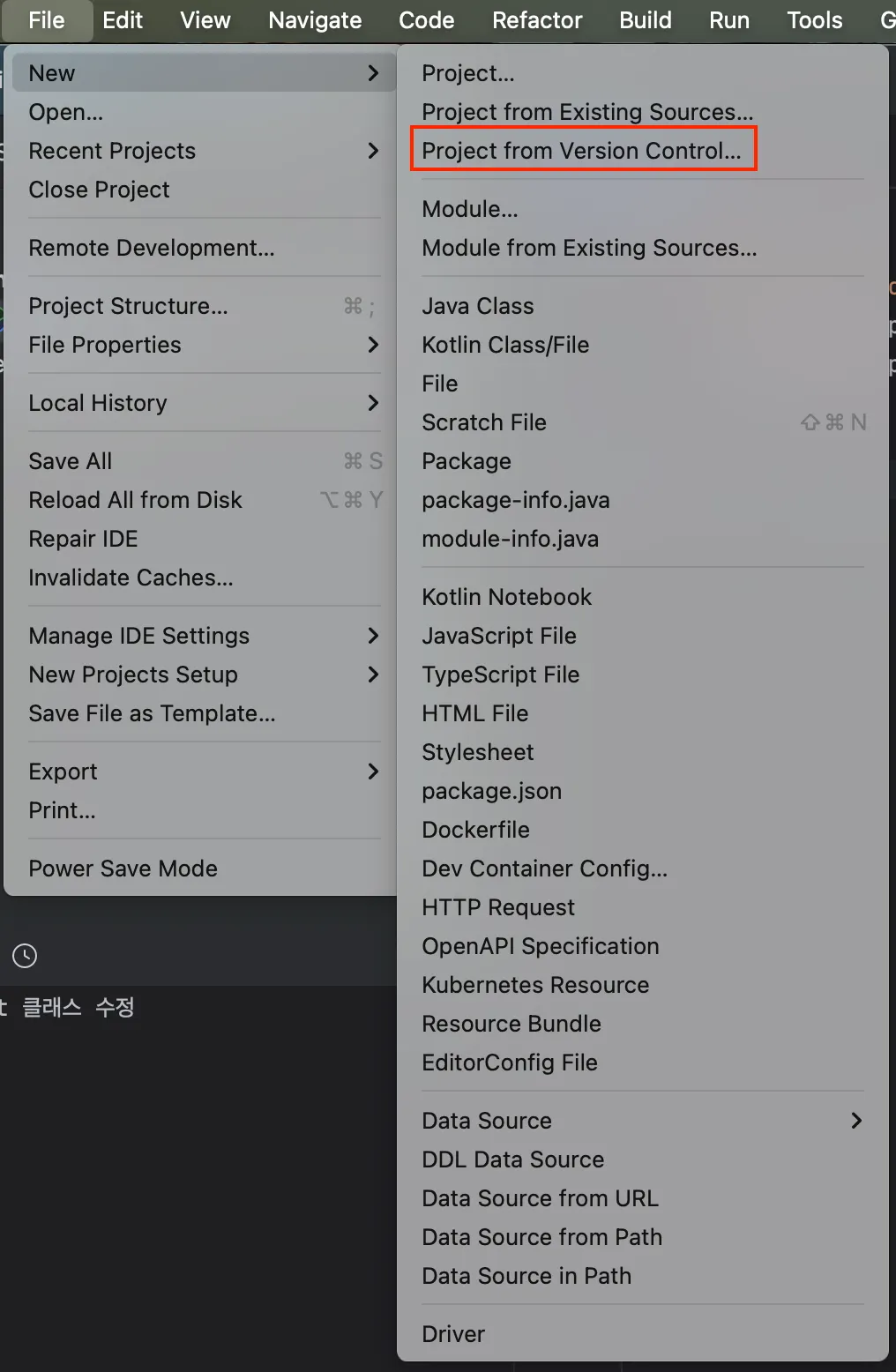Viewport: 896px width, 1372px height.
Task: Choose Kubernetes Resource item
Action: pyautogui.click(x=535, y=985)
